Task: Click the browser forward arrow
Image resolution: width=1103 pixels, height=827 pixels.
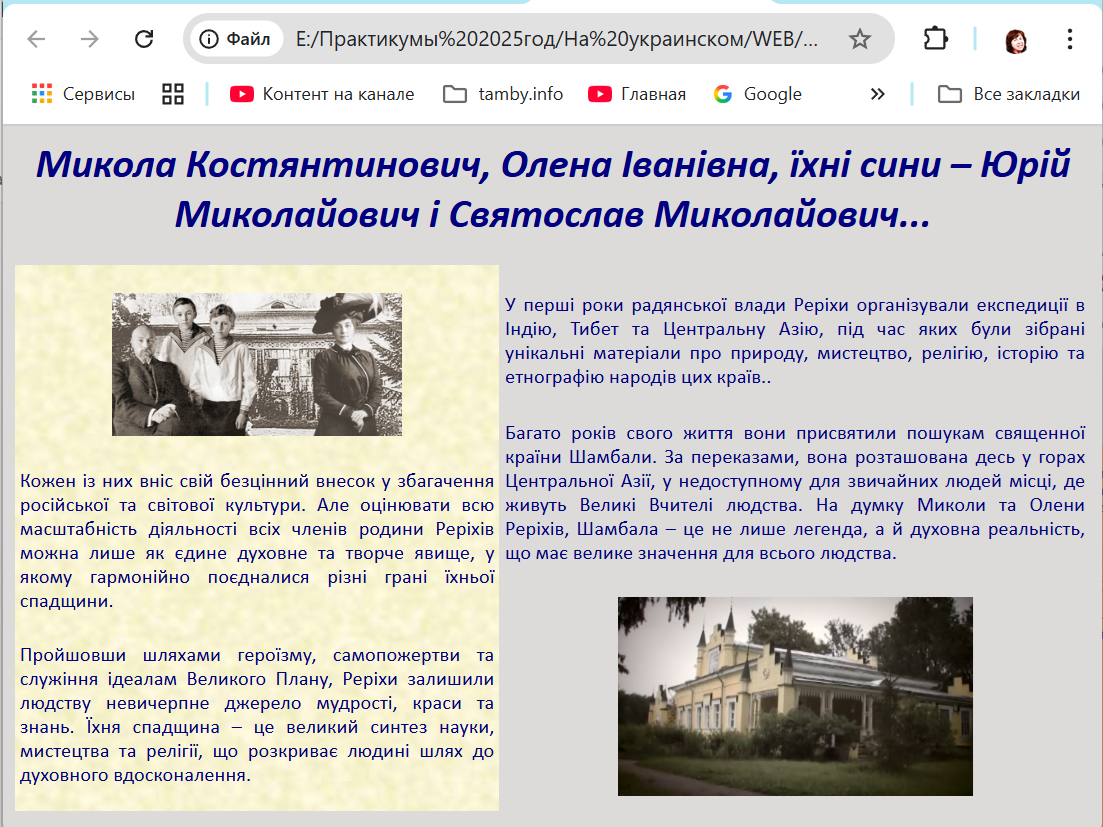Action: click(x=90, y=39)
